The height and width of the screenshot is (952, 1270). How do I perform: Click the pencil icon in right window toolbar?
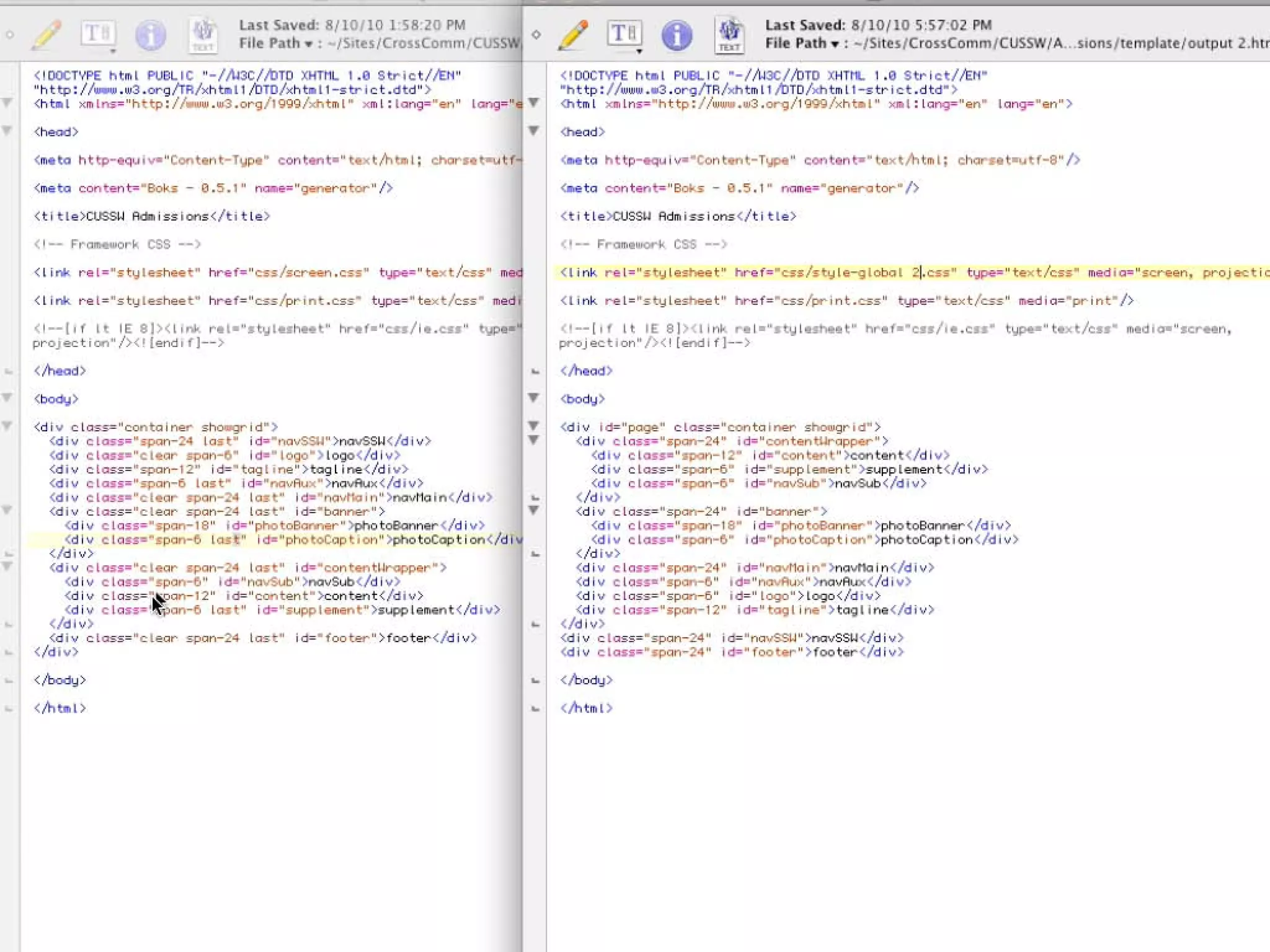[x=572, y=35]
